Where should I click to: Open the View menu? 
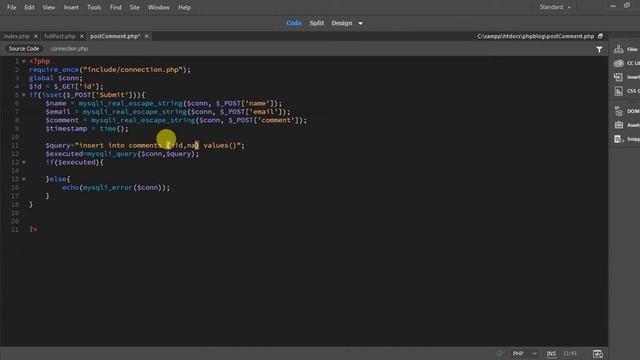tap(49, 7)
